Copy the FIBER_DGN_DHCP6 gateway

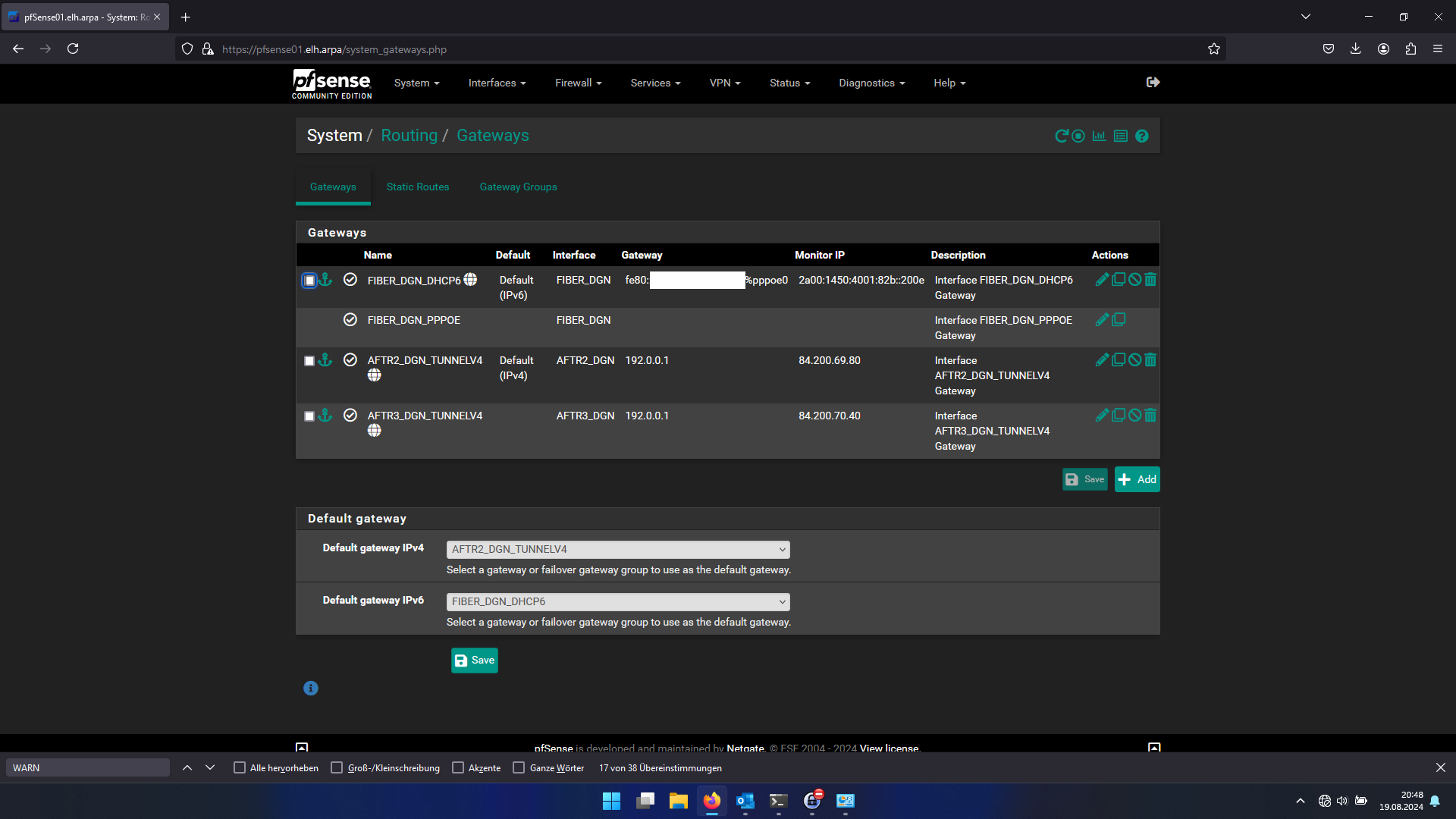point(1119,280)
